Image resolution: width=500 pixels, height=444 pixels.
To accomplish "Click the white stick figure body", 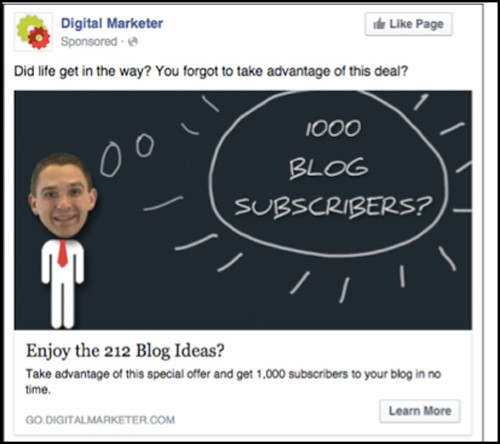I will (62, 283).
